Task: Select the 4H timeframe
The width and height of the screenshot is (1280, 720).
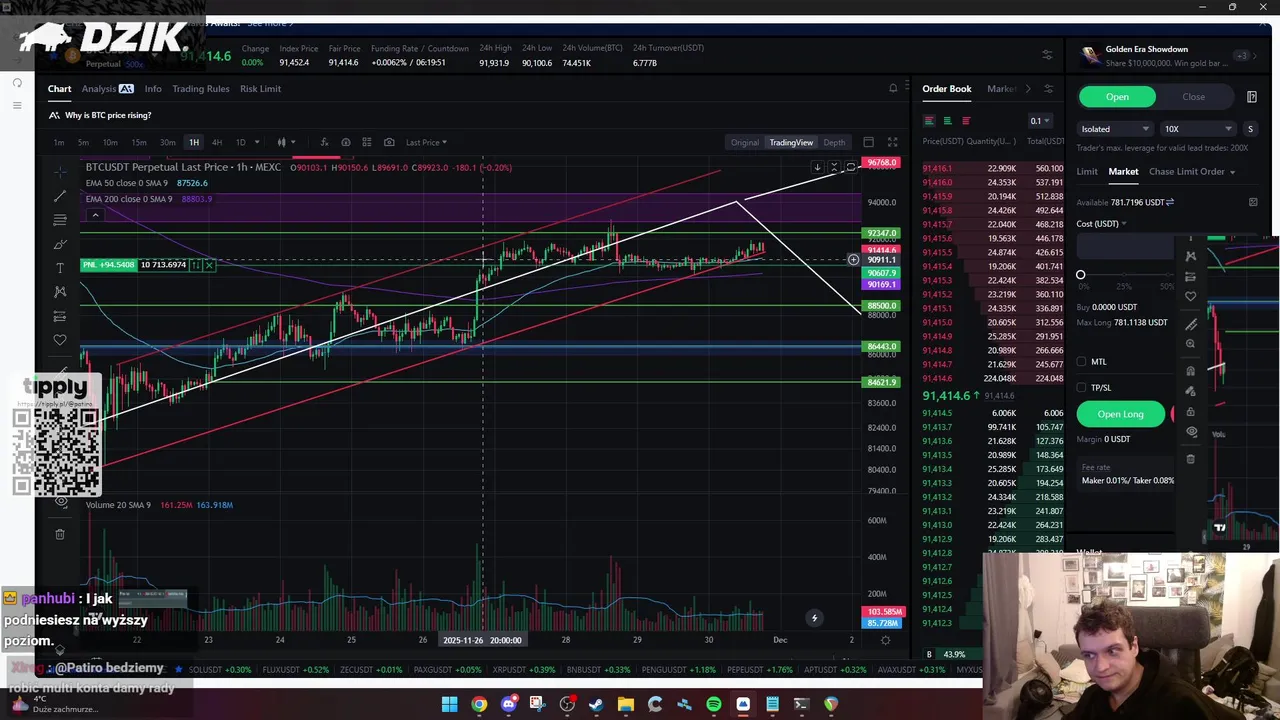Action: click(x=216, y=142)
